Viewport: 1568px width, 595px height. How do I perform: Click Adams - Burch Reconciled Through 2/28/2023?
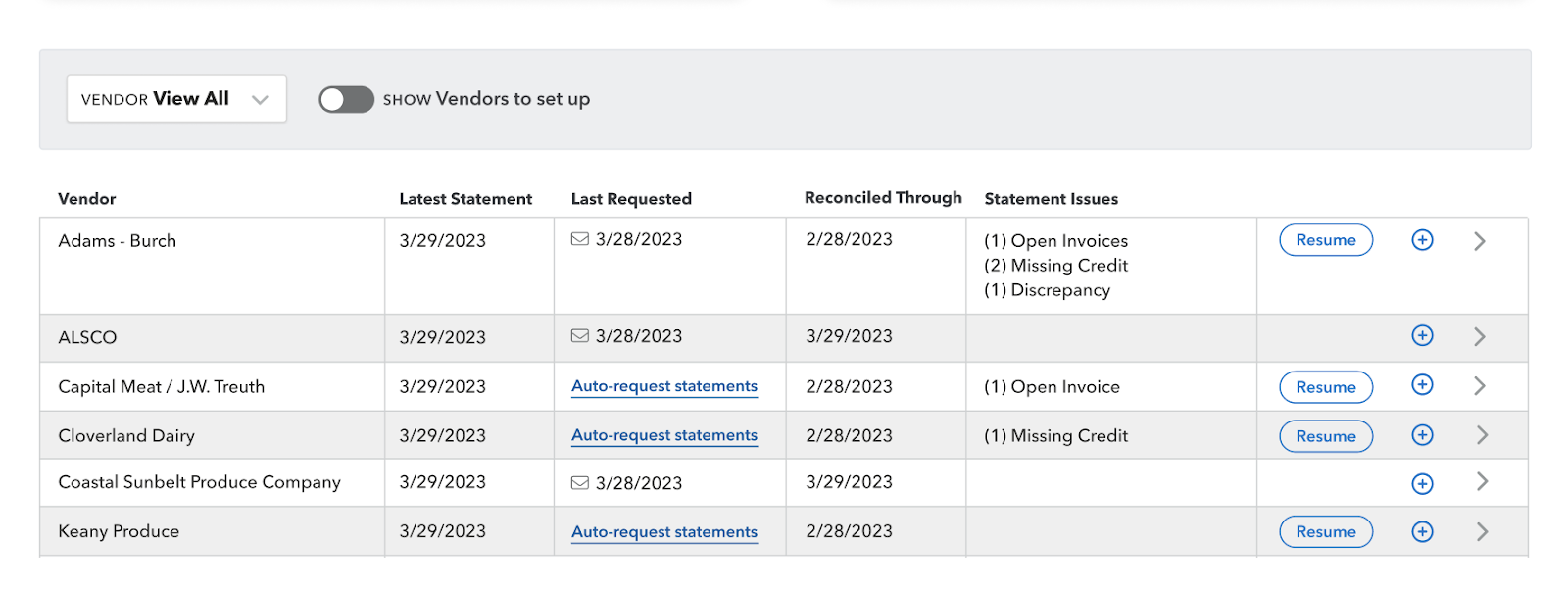pyautogui.click(x=850, y=239)
